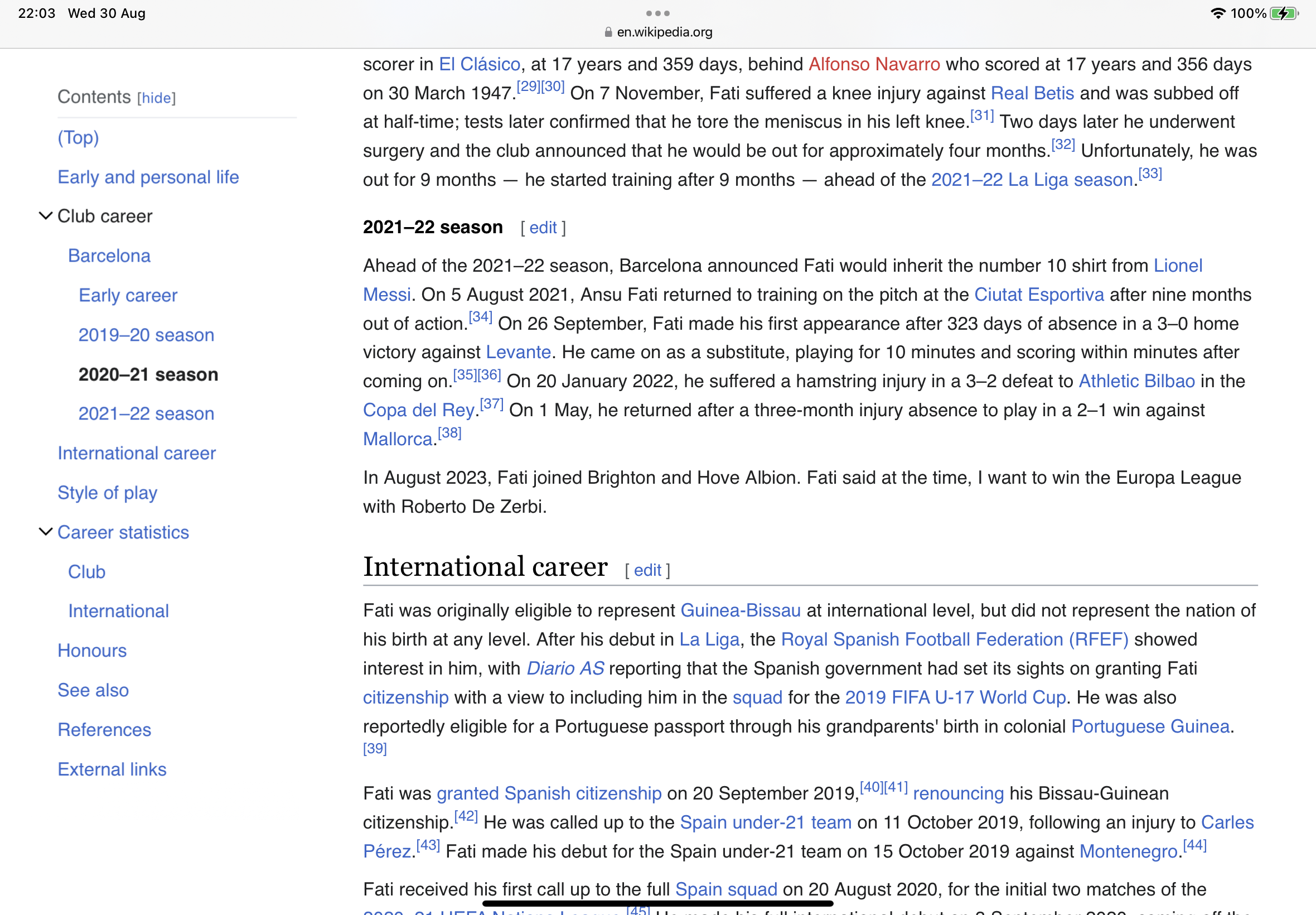Open citation reference [42]
This screenshot has width=1316, height=915.
click(x=466, y=816)
